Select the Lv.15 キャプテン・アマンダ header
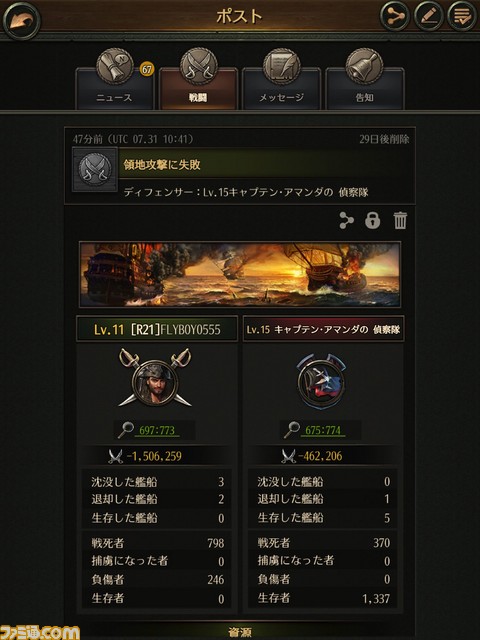 [x=323, y=329]
